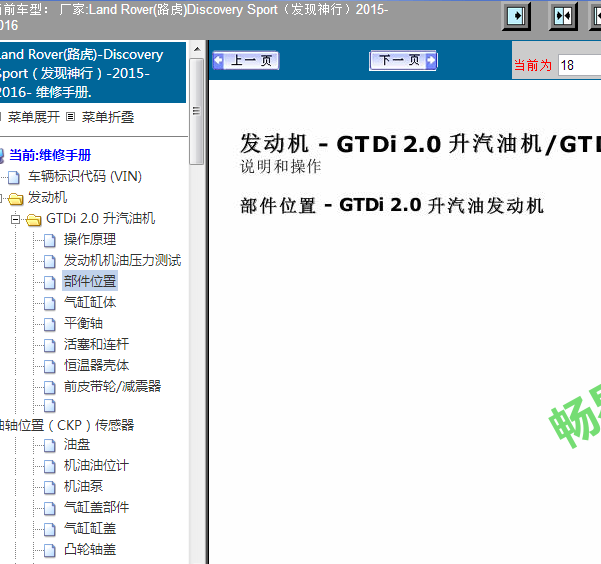Viewport: 601px width, 564px height.
Task: Click 菜单折叠 to collapse the menu
Action: 108,117
